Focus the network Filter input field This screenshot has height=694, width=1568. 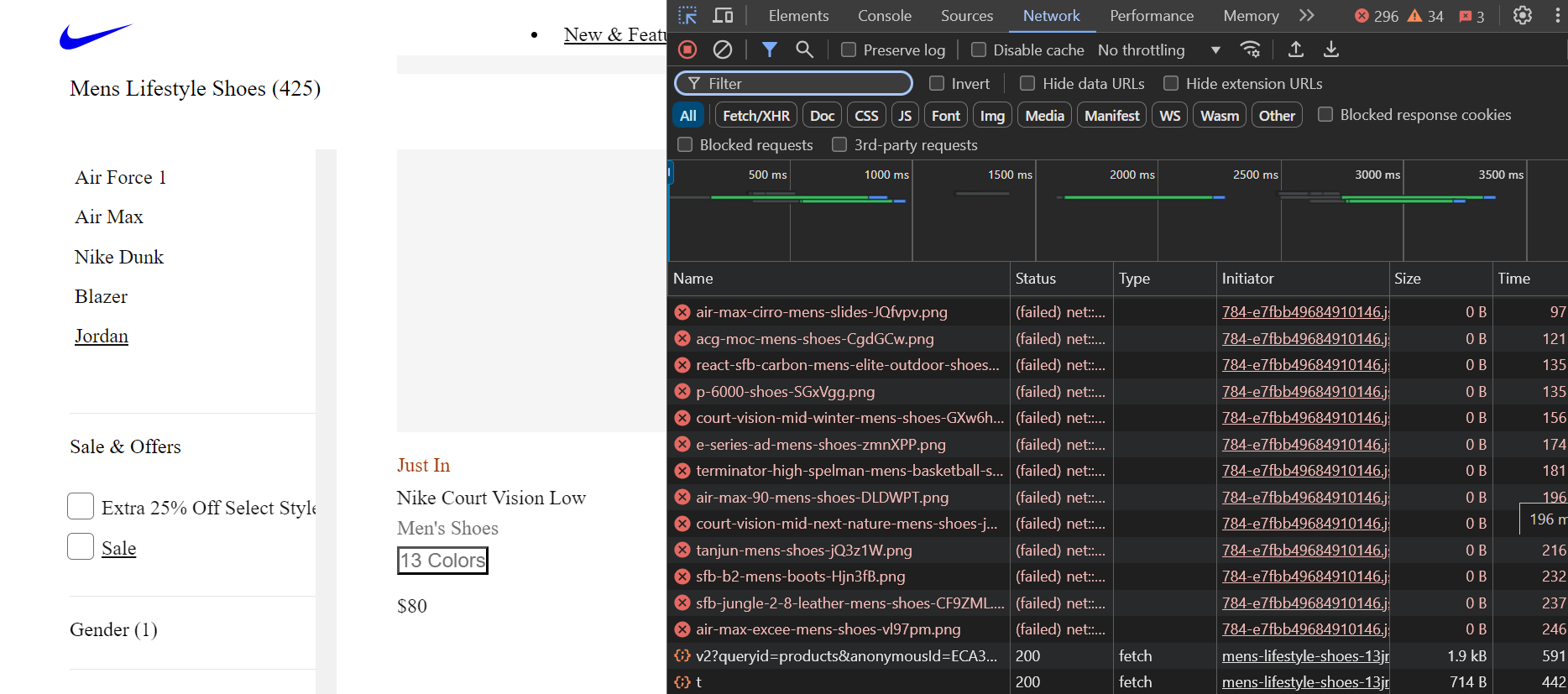(793, 83)
